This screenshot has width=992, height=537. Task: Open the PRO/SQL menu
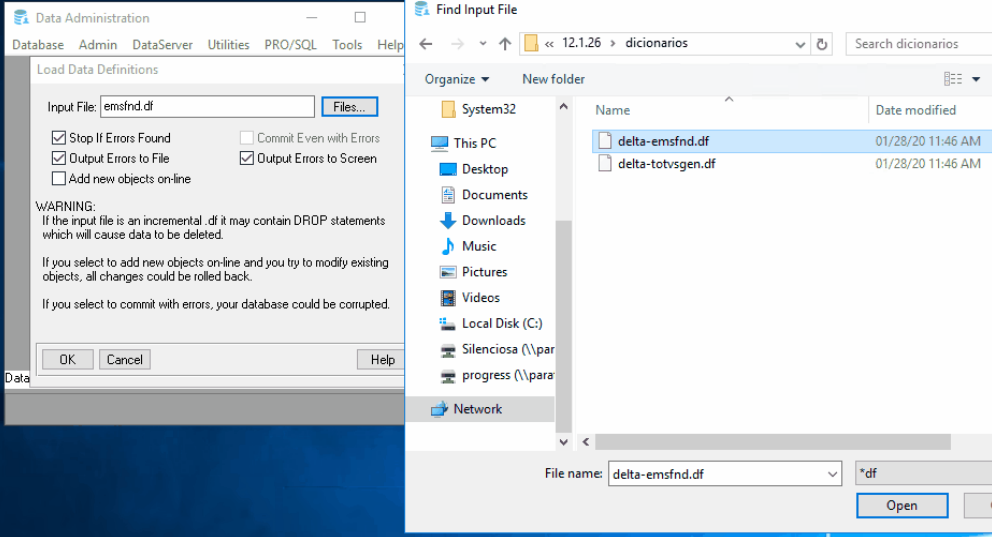click(x=290, y=45)
